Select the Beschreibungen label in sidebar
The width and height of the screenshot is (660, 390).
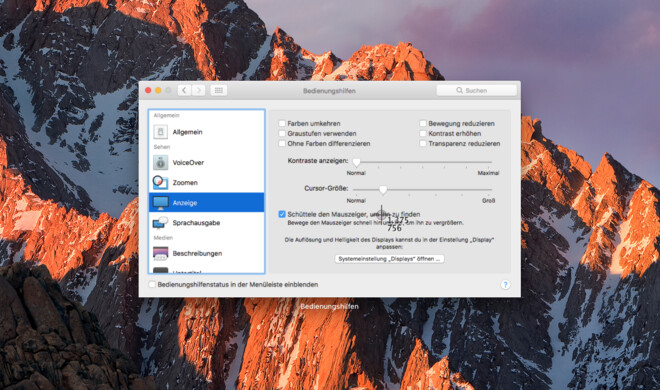pos(197,253)
